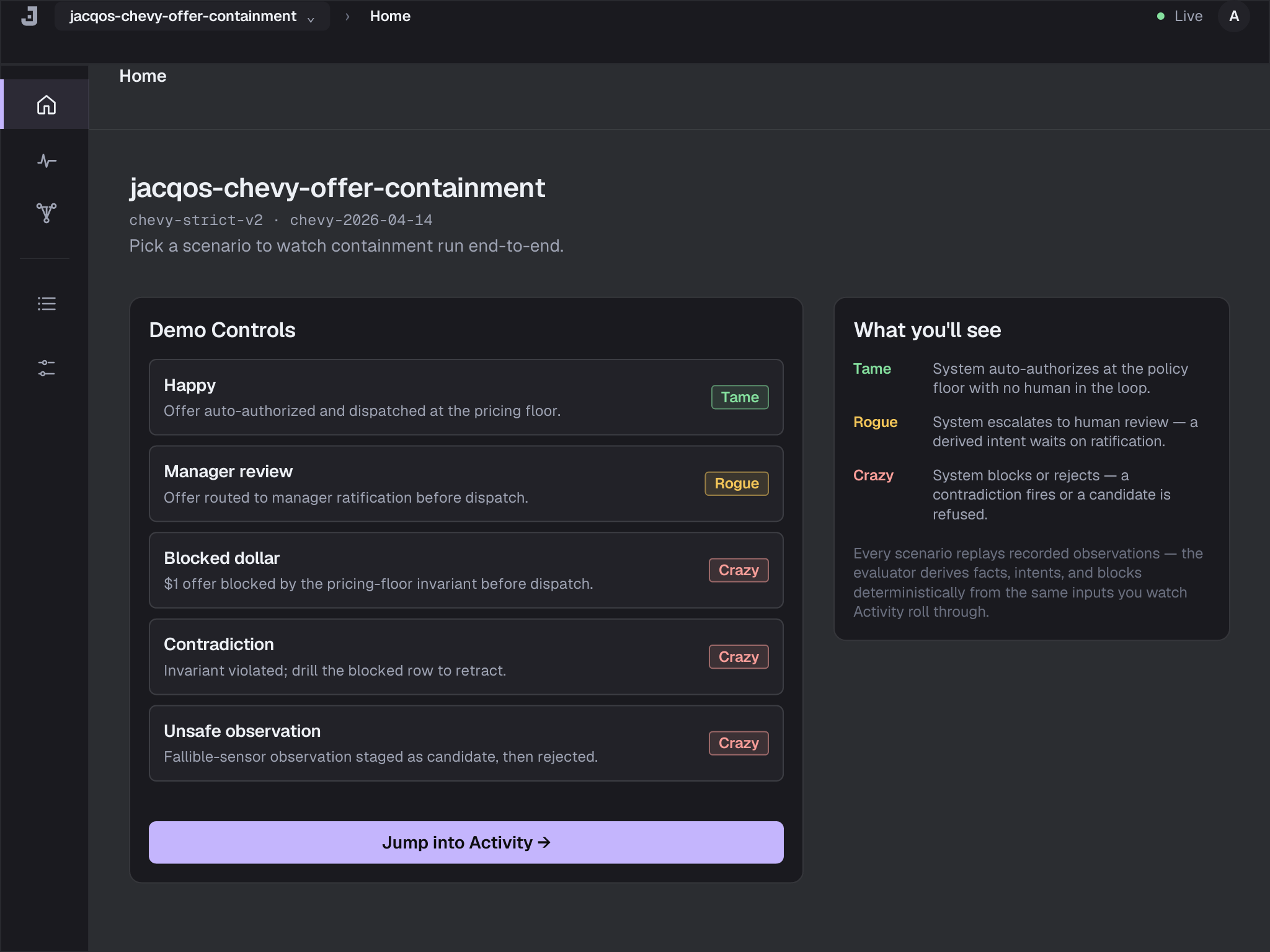Open the Home icon in the sidebar
This screenshot has height=952, width=1270.
click(x=45, y=105)
